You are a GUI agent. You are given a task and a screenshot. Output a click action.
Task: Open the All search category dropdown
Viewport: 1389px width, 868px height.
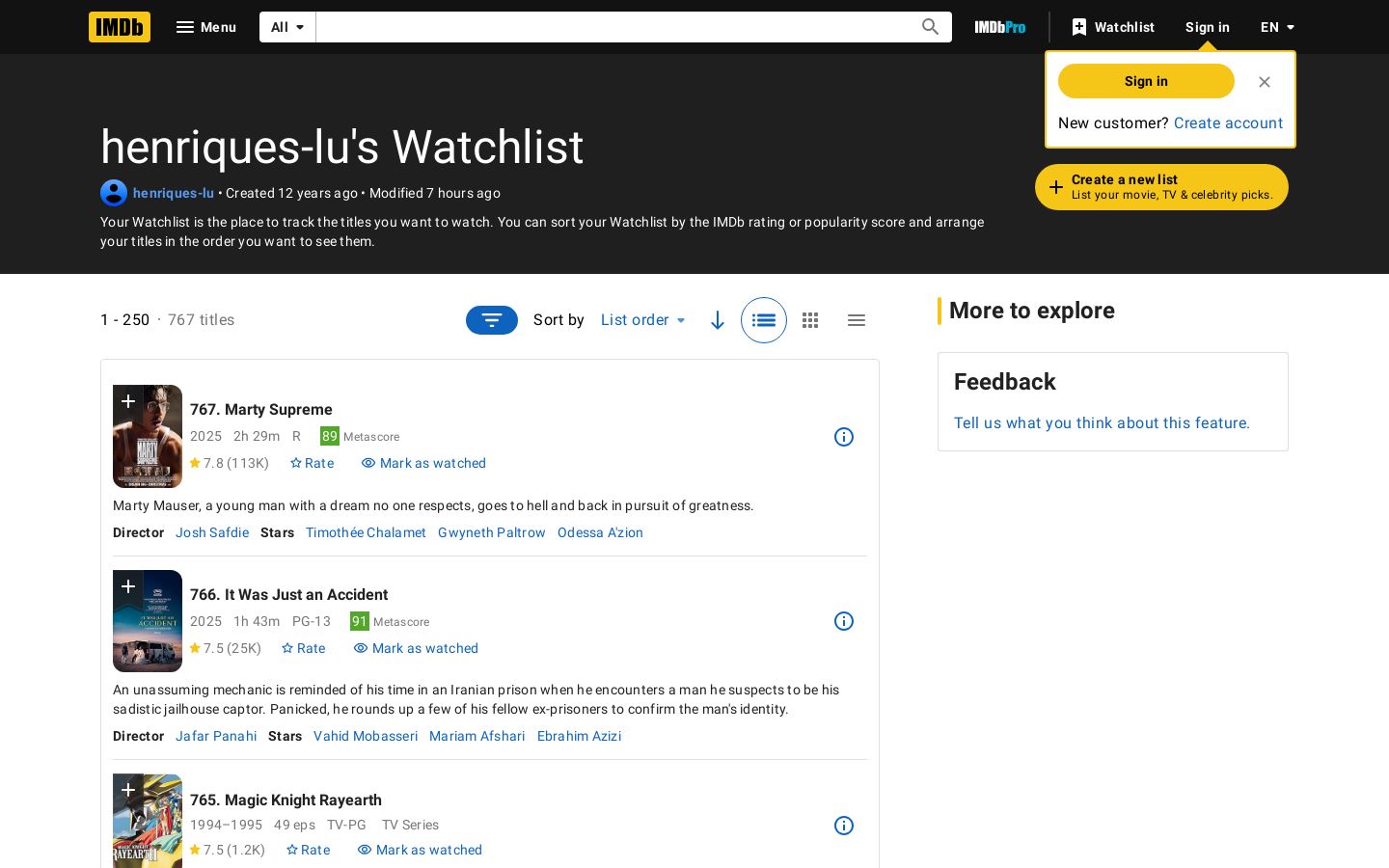tap(287, 27)
